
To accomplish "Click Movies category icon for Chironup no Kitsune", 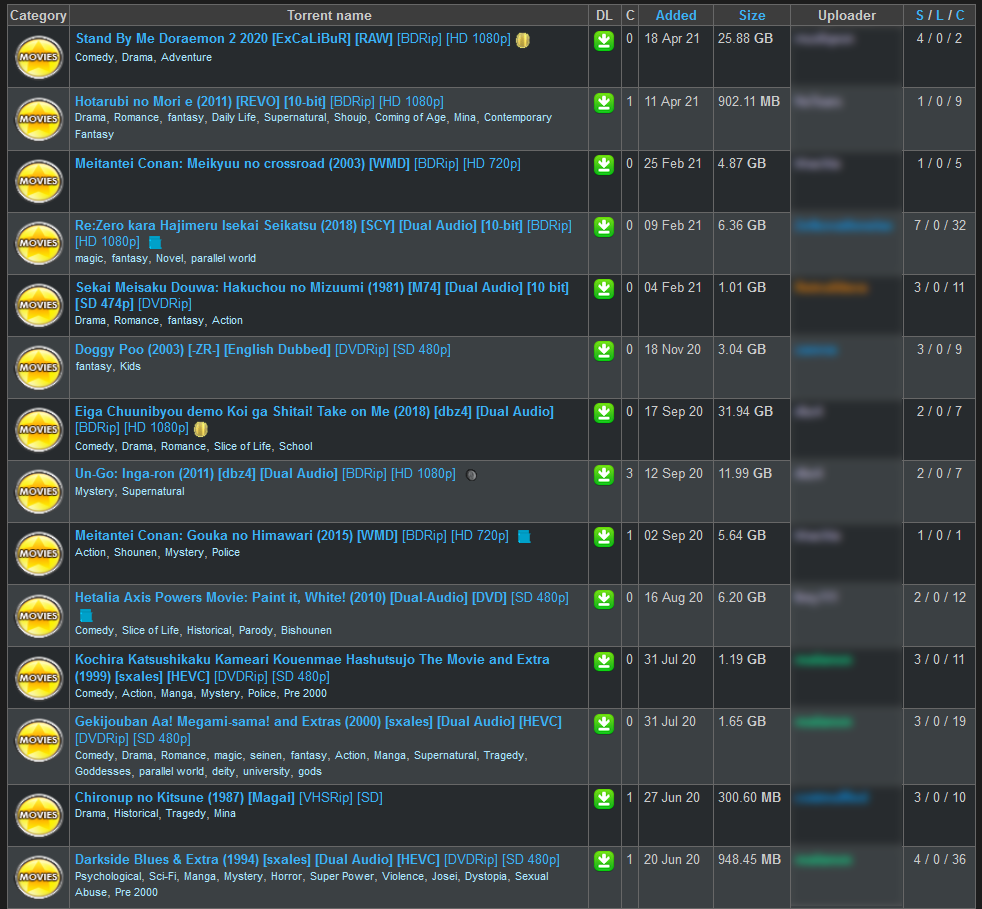I will (39, 814).
